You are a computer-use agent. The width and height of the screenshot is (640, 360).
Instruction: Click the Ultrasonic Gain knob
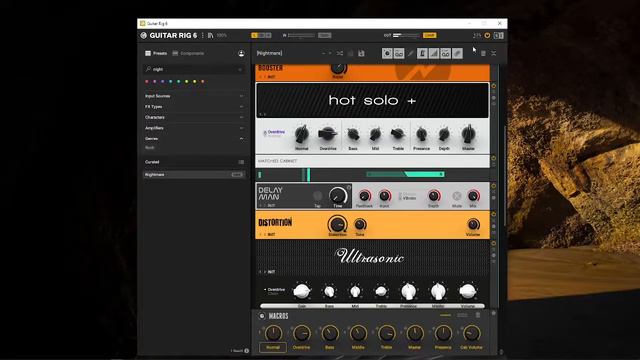[x=302, y=291]
